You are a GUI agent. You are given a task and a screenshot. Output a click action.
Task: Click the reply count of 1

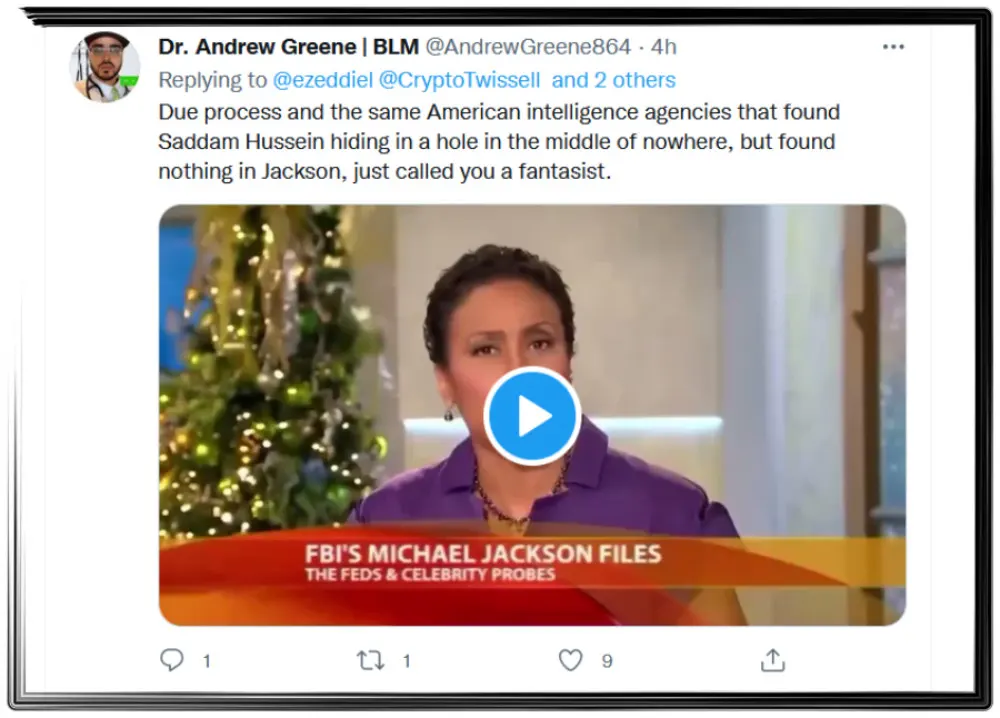207,661
